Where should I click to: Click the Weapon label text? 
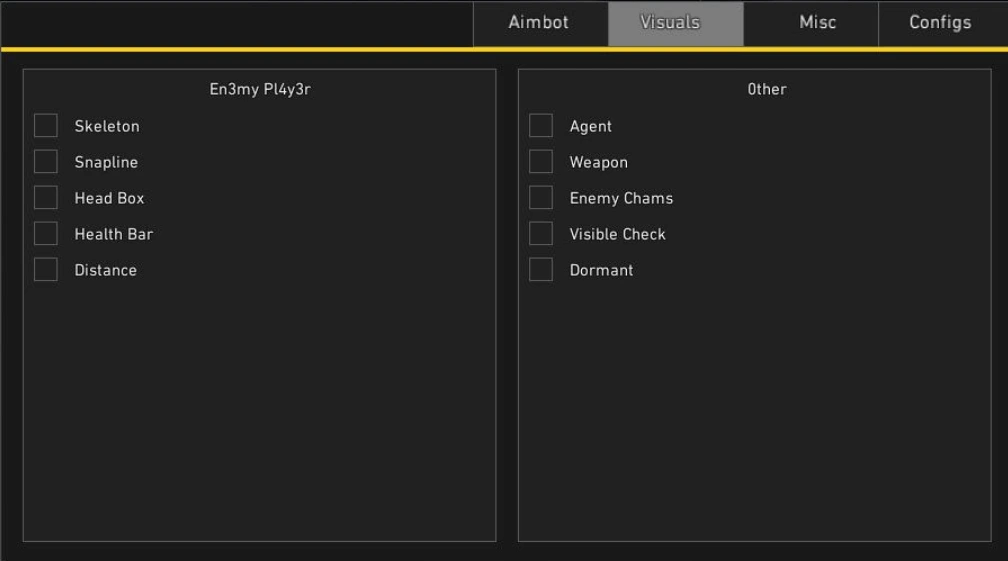tap(598, 163)
